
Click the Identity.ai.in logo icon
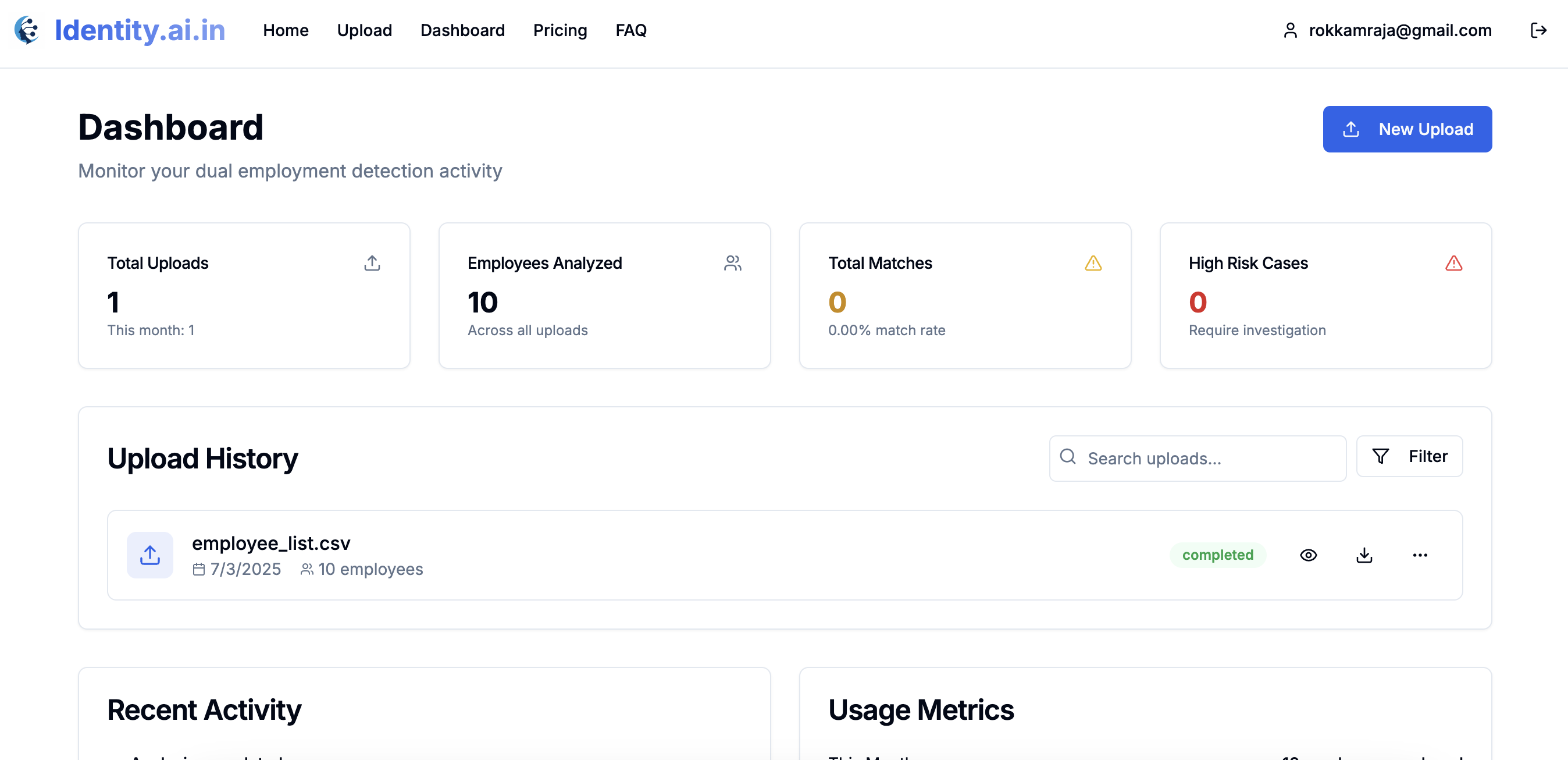pyautogui.click(x=27, y=30)
